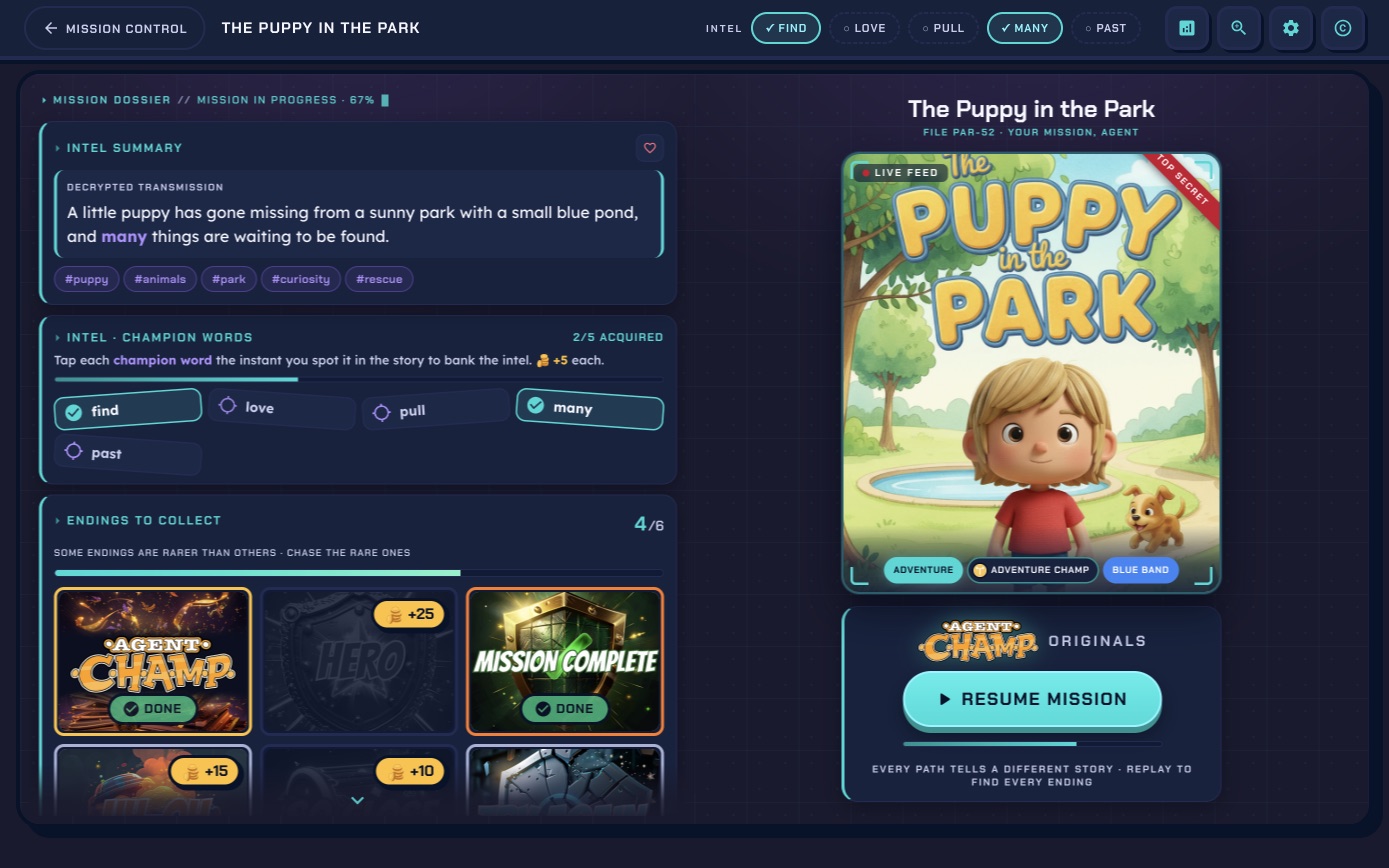1389x868 pixels.
Task: Select the #curiosity tag
Action: pos(301,279)
